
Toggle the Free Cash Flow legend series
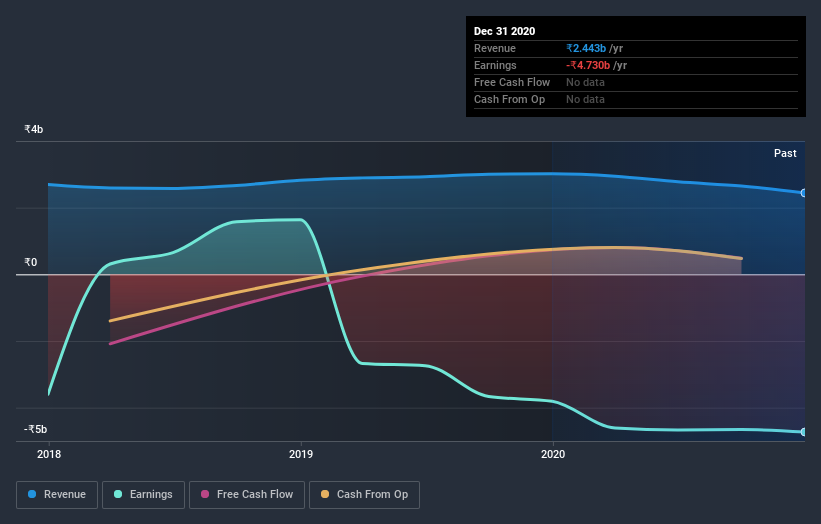coord(247,495)
